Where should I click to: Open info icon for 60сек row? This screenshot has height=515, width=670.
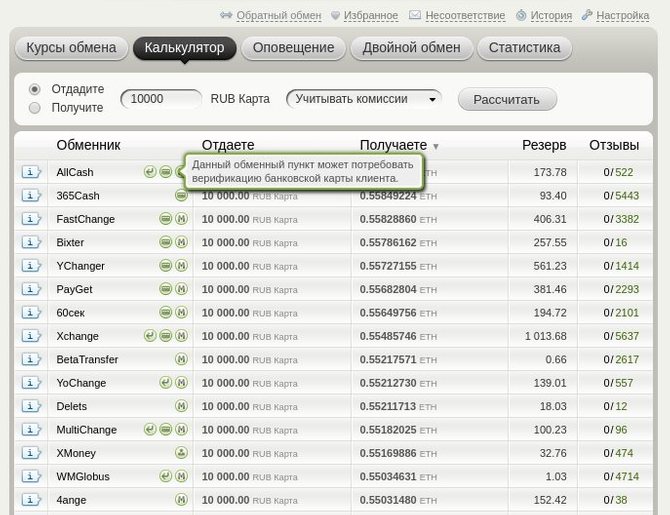coord(31,313)
